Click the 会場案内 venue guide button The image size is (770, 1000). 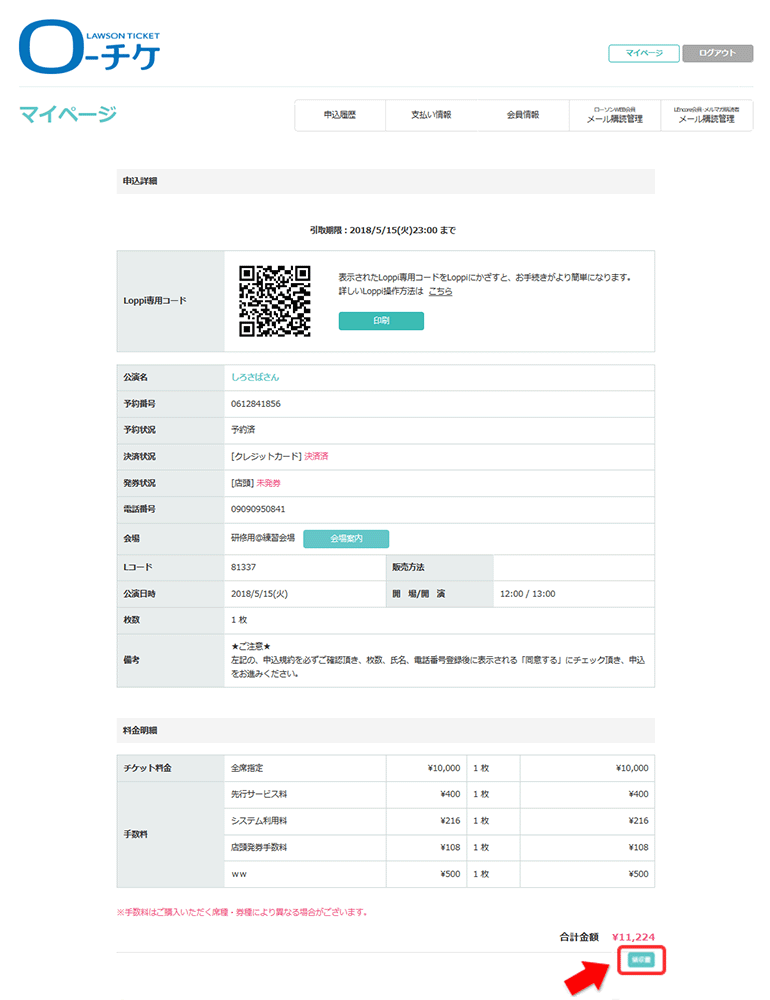click(345, 538)
